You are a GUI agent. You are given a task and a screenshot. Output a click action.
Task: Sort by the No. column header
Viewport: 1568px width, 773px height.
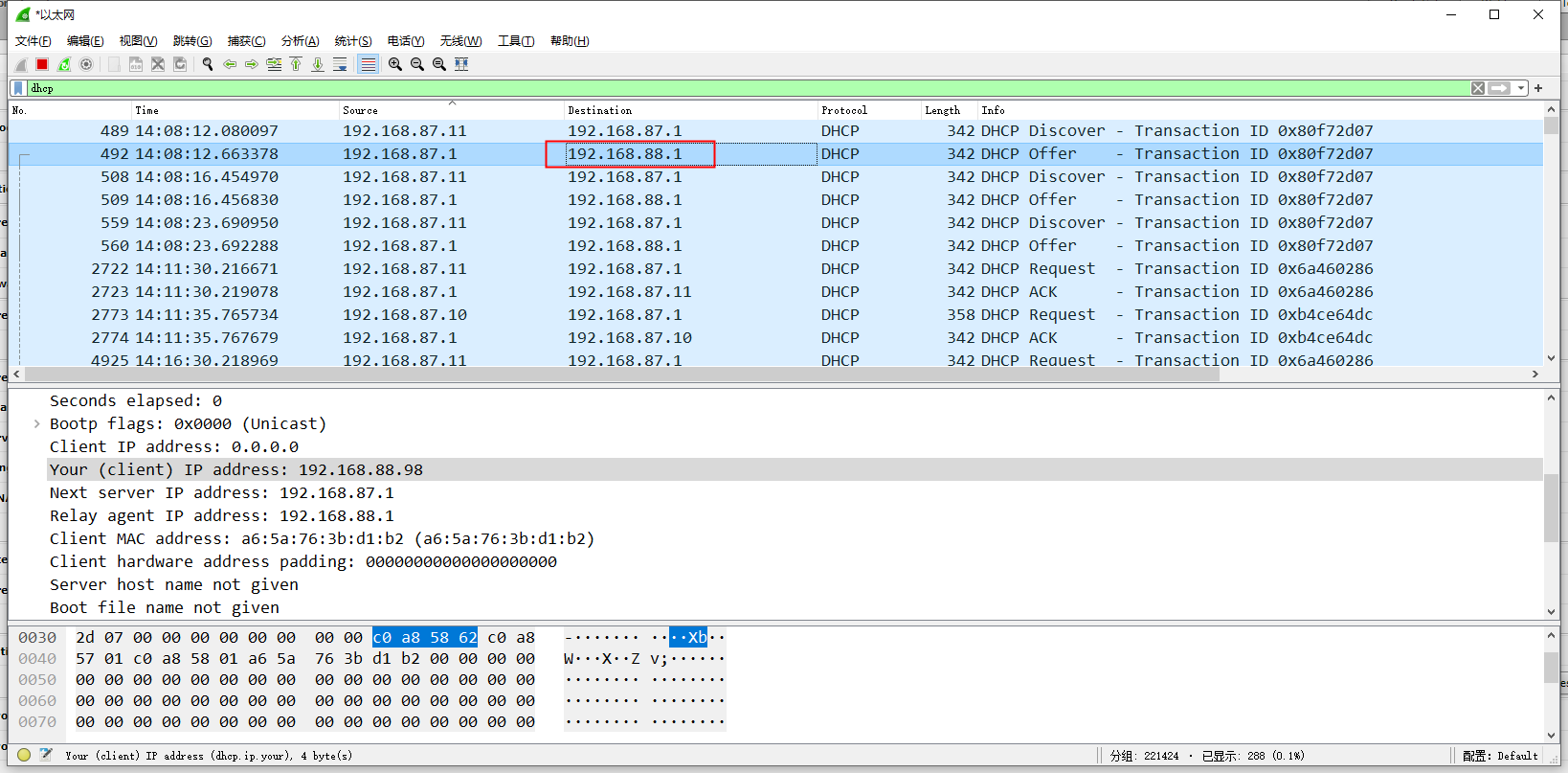click(70, 110)
